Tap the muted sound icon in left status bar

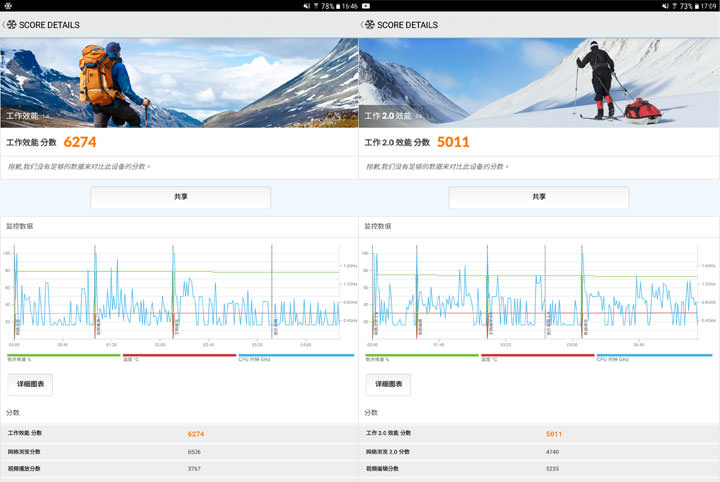pos(304,6)
